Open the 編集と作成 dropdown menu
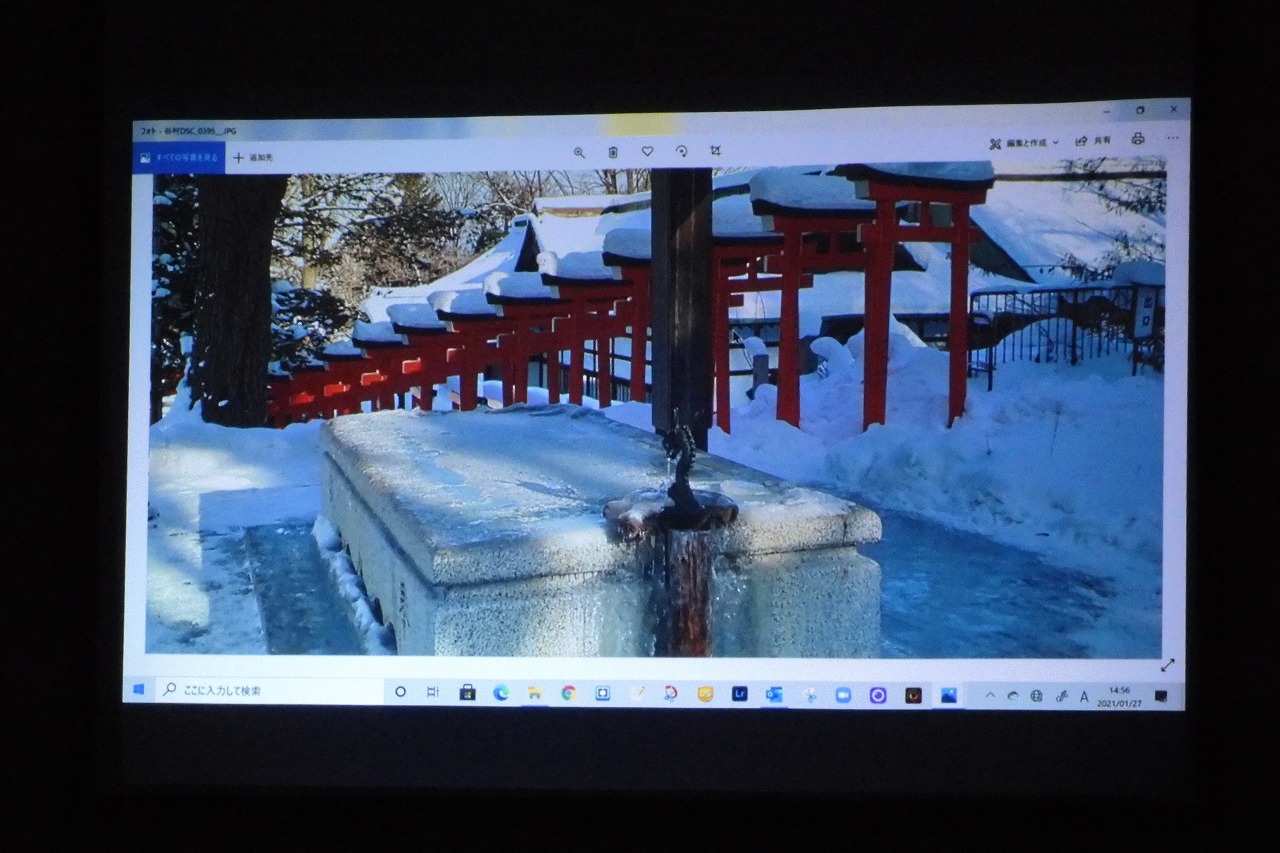 click(1023, 143)
